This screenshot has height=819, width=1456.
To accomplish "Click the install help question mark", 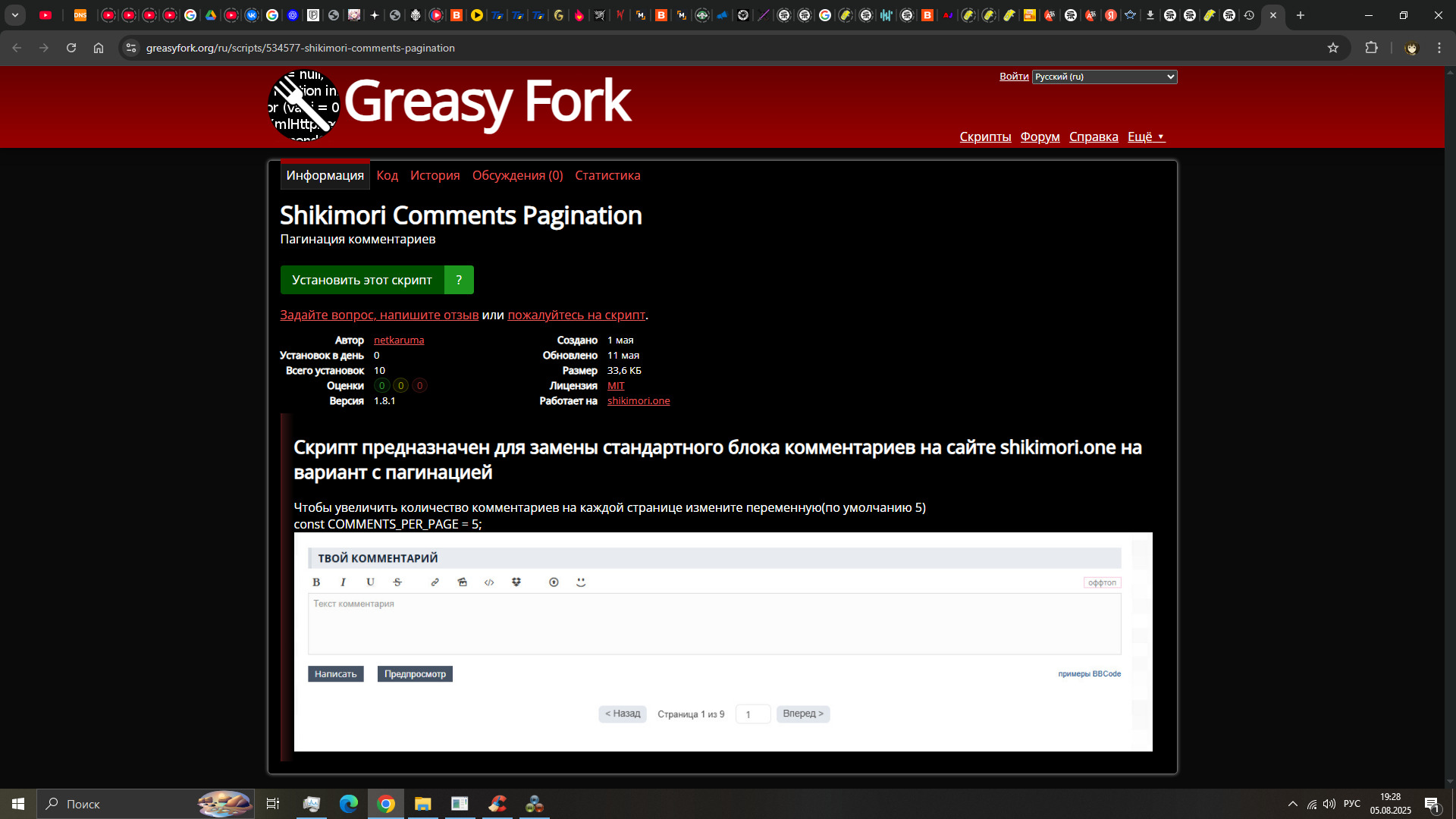I will (459, 280).
